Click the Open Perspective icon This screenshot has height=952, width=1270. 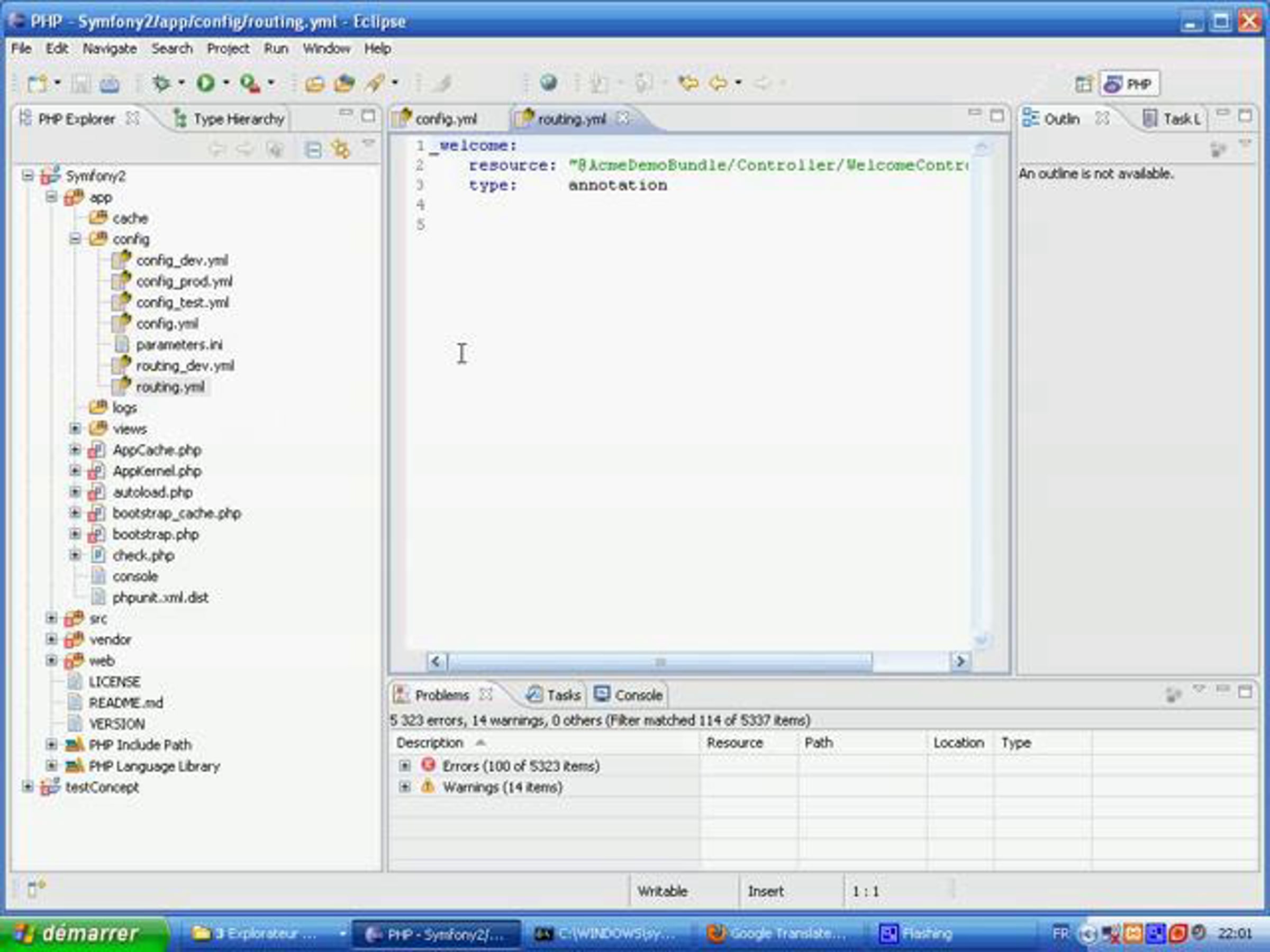1083,84
